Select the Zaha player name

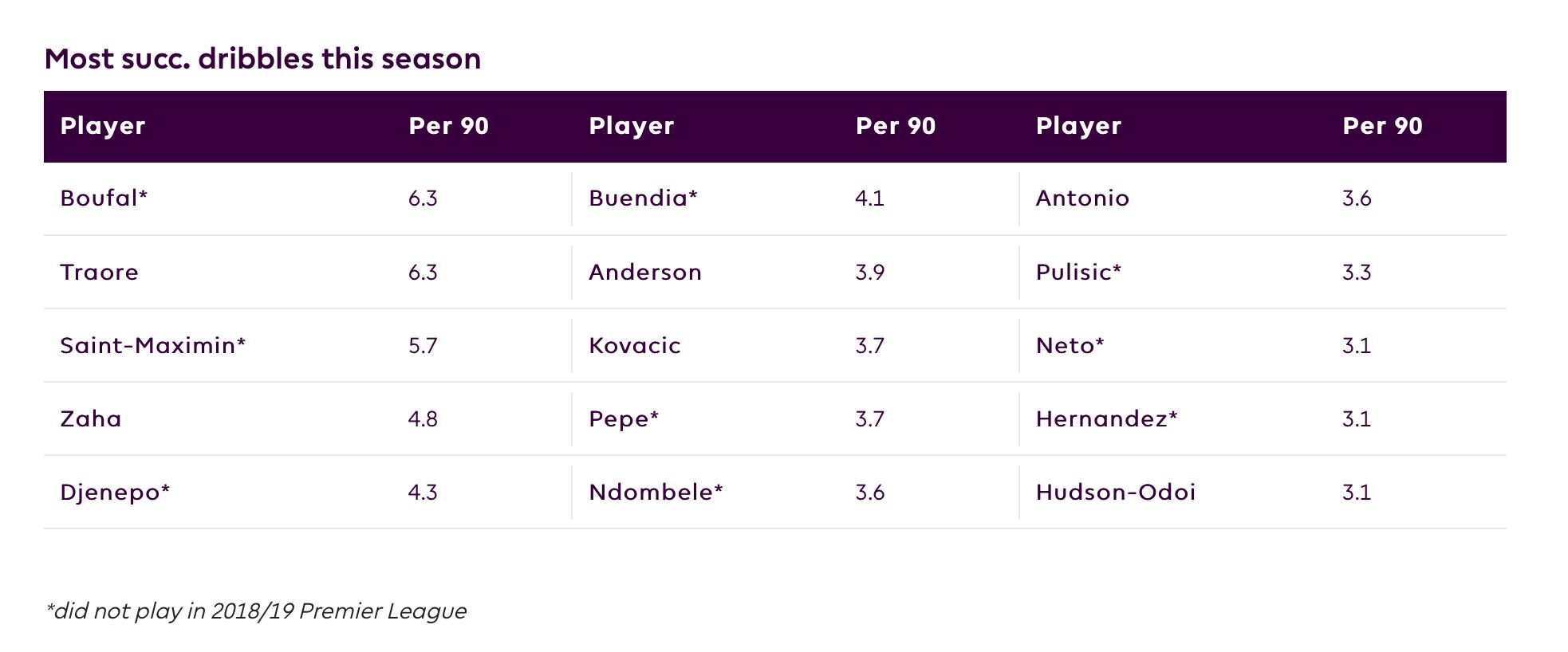[91, 419]
